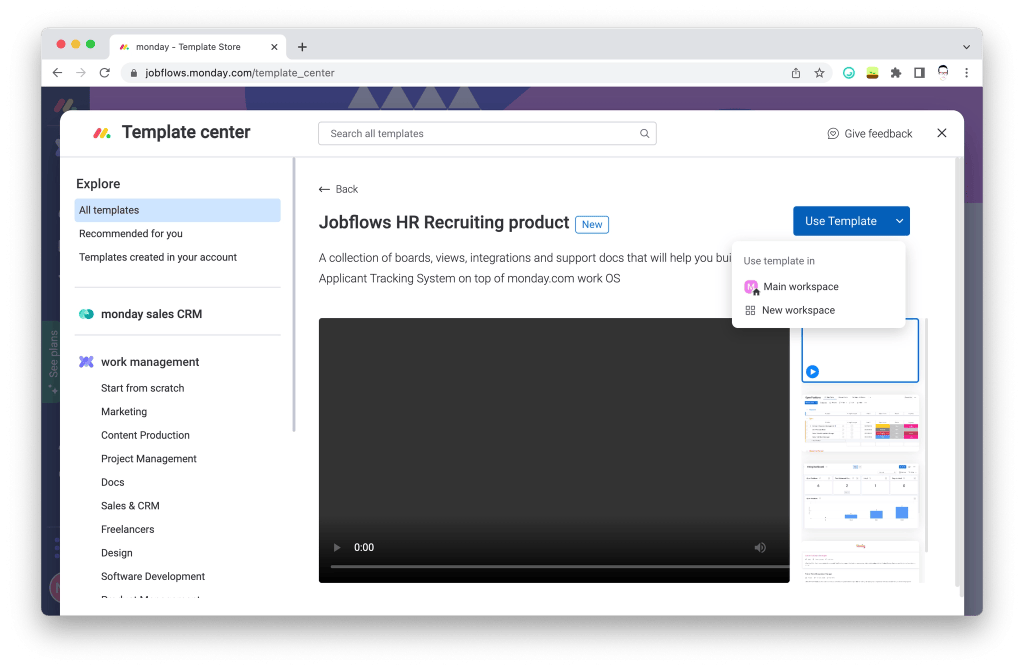This screenshot has width=1024, height=670.
Task: Select Marketing templates
Action: (124, 411)
